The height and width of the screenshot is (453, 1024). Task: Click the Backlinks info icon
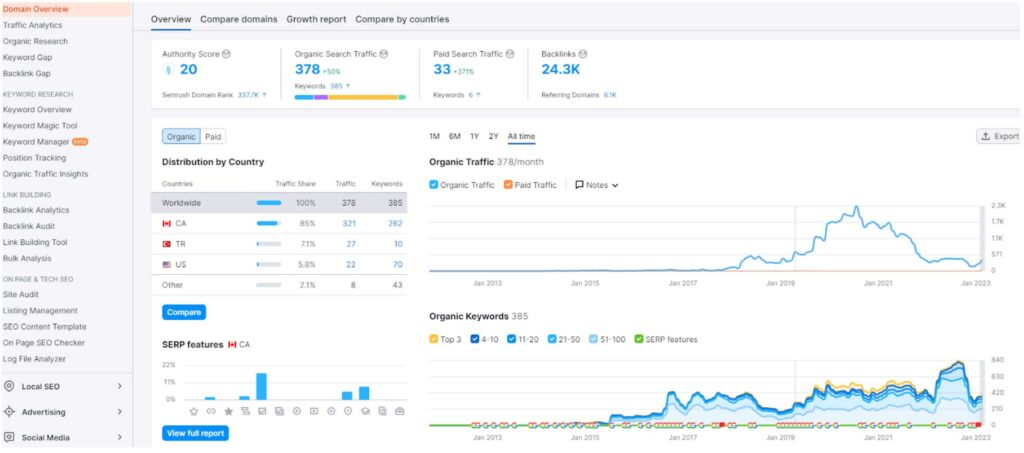[x=583, y=54]
